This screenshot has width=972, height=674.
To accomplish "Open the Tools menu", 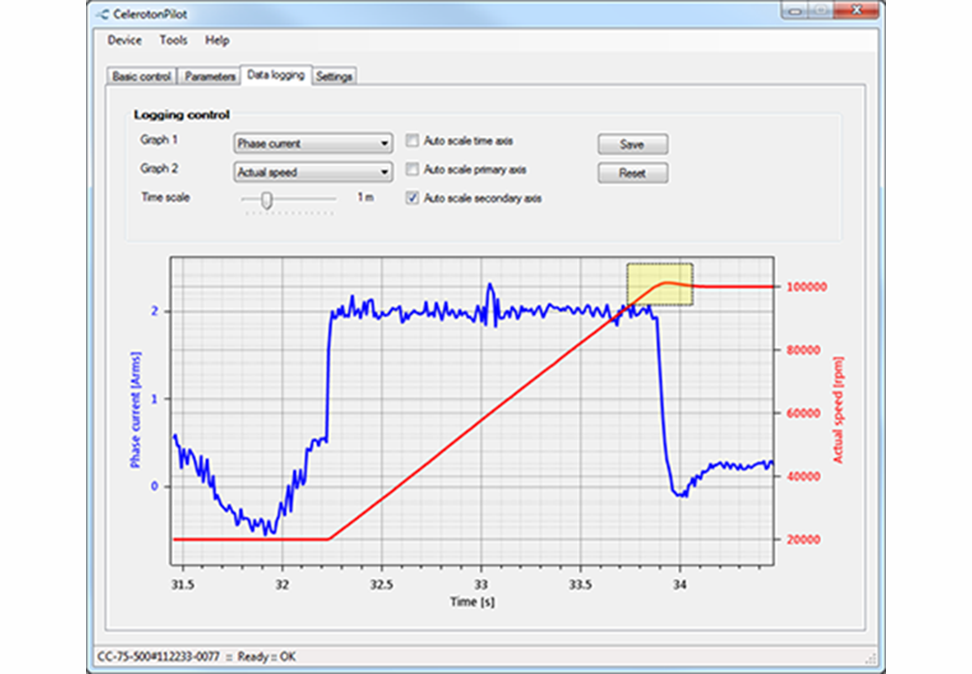I will [x=173, y=41].
